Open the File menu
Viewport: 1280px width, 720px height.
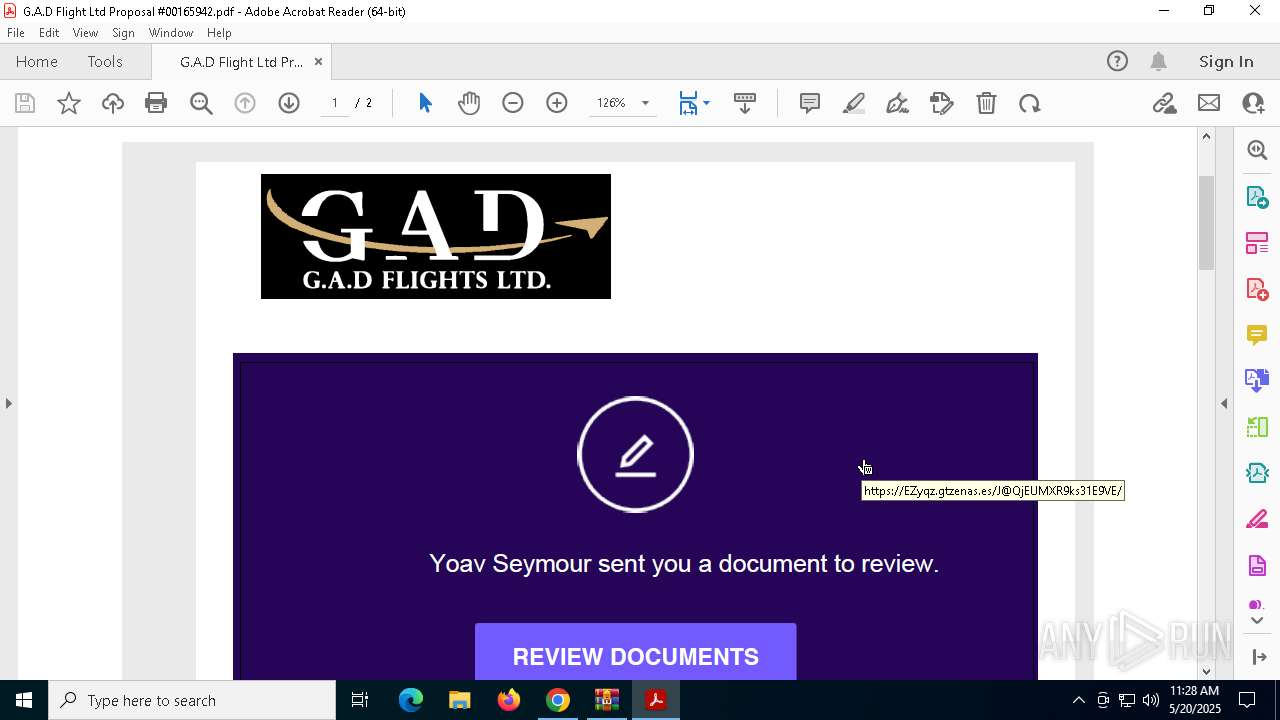pos(16,33)
